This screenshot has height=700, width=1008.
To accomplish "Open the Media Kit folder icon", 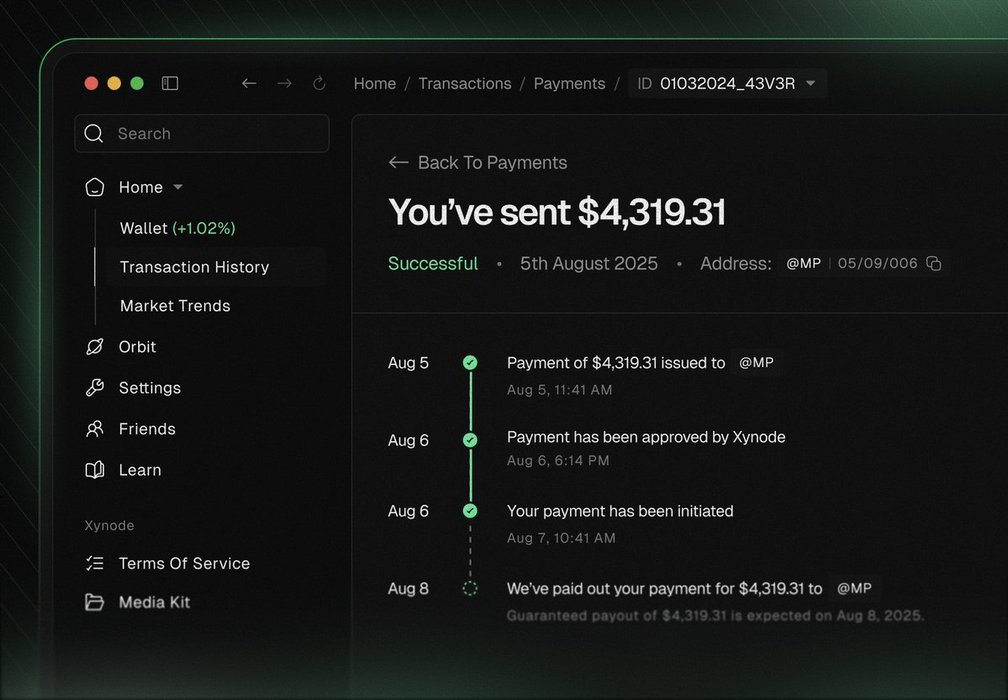I will coord(94,602).
